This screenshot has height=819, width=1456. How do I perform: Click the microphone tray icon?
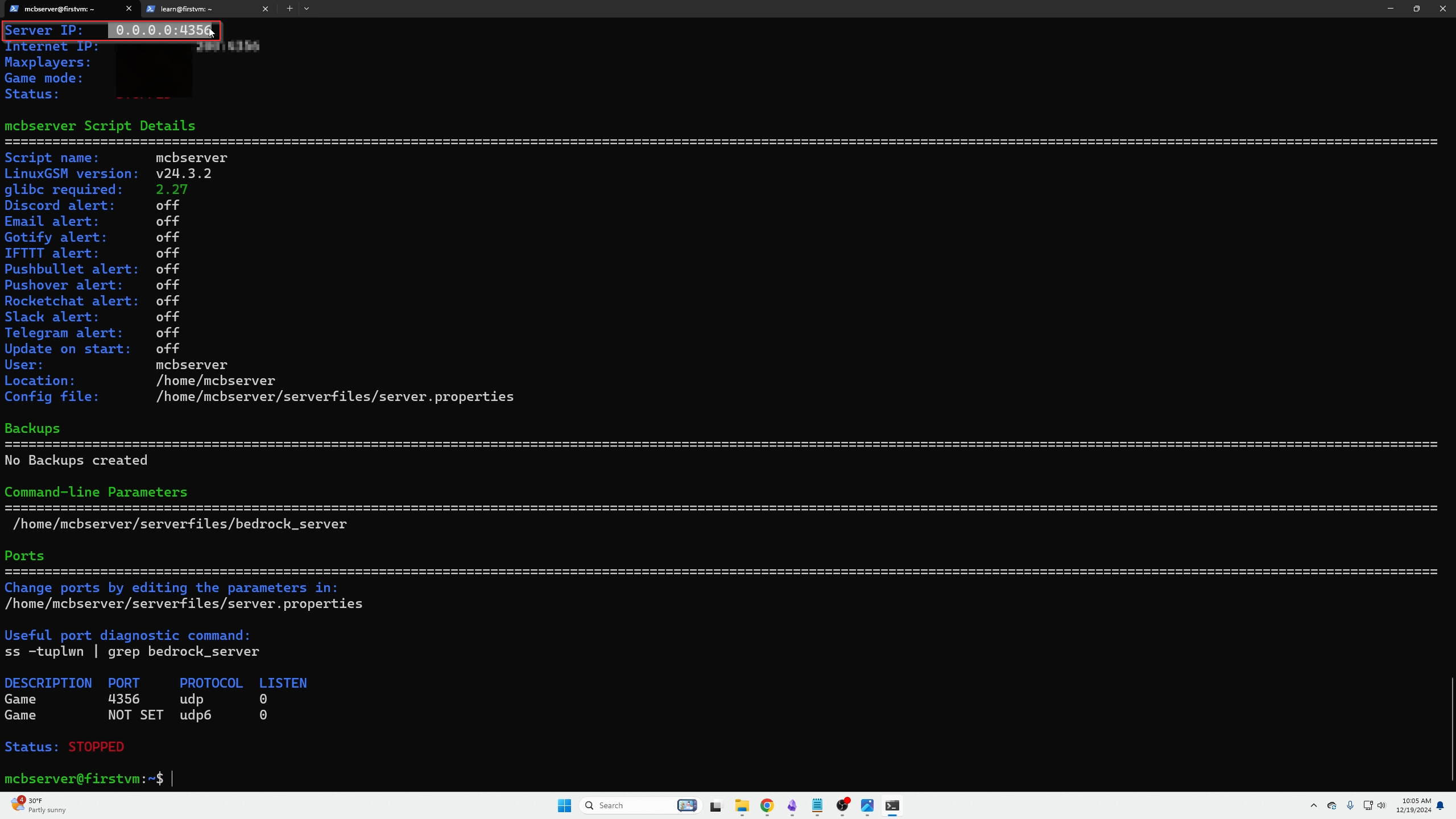(x=1350, y=805)
